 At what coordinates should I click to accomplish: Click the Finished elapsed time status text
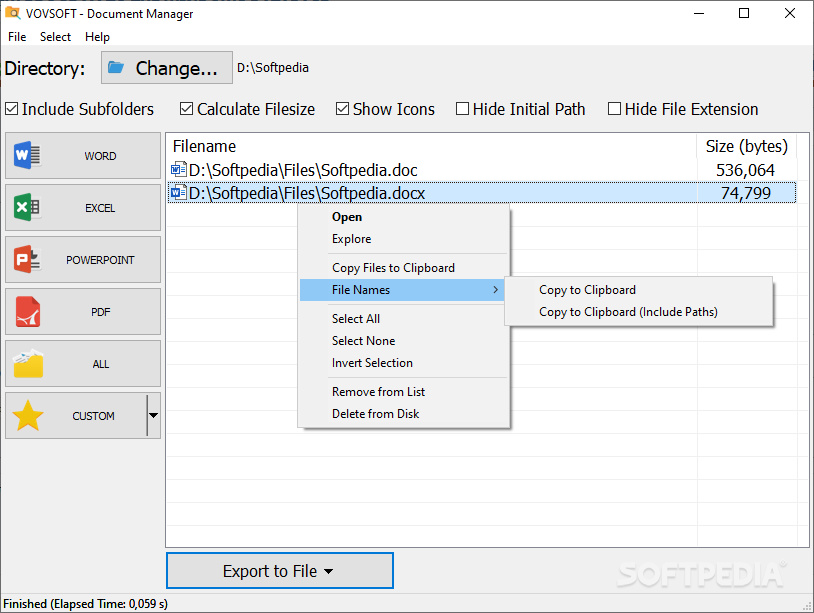pos(86,604)
